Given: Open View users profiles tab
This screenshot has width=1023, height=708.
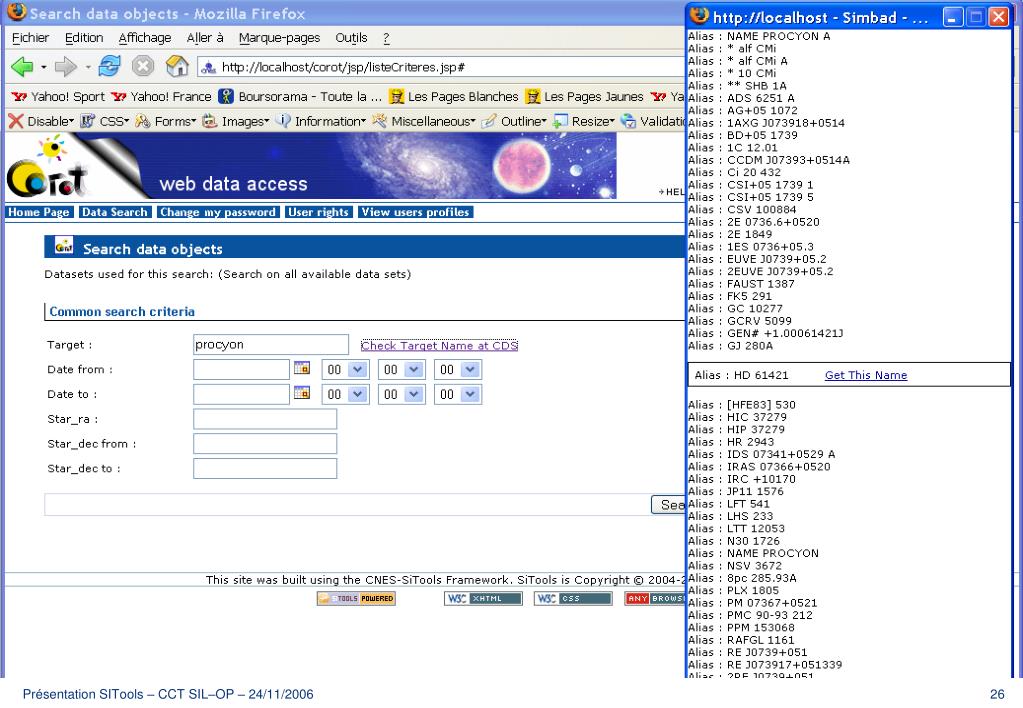Looking at the screenshot, I should tap(415, 212).
